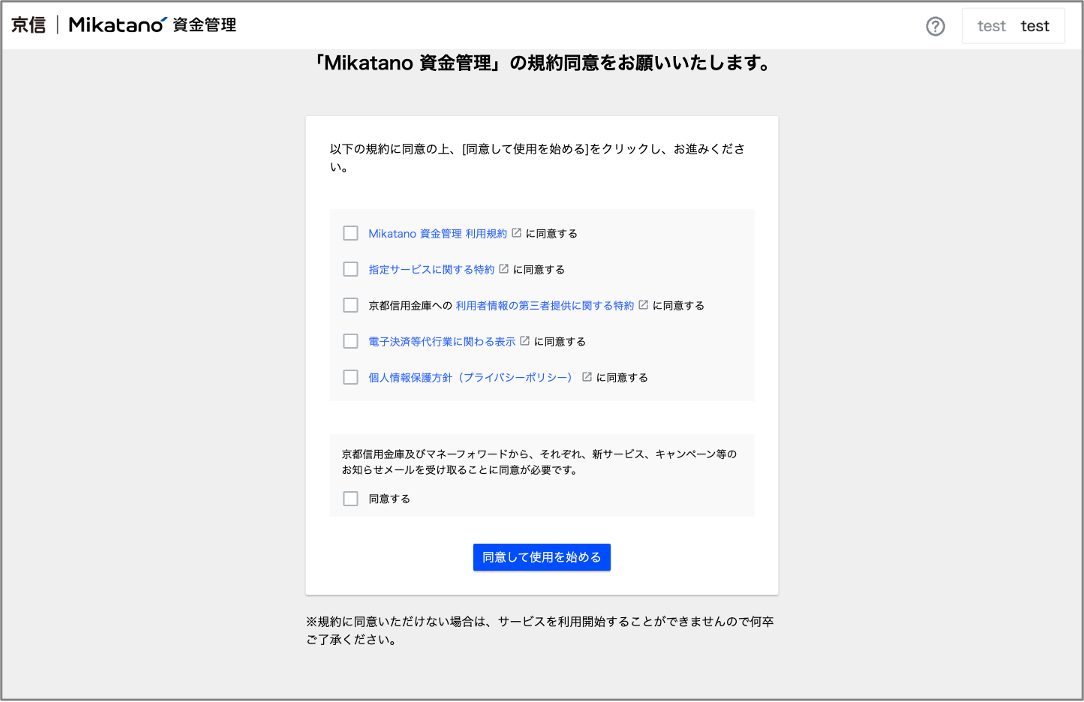Screen dimensions: 1084x702
Task: Click the ※規約に同意いただけない場合は footnote
Action: (x=540, y=630)
